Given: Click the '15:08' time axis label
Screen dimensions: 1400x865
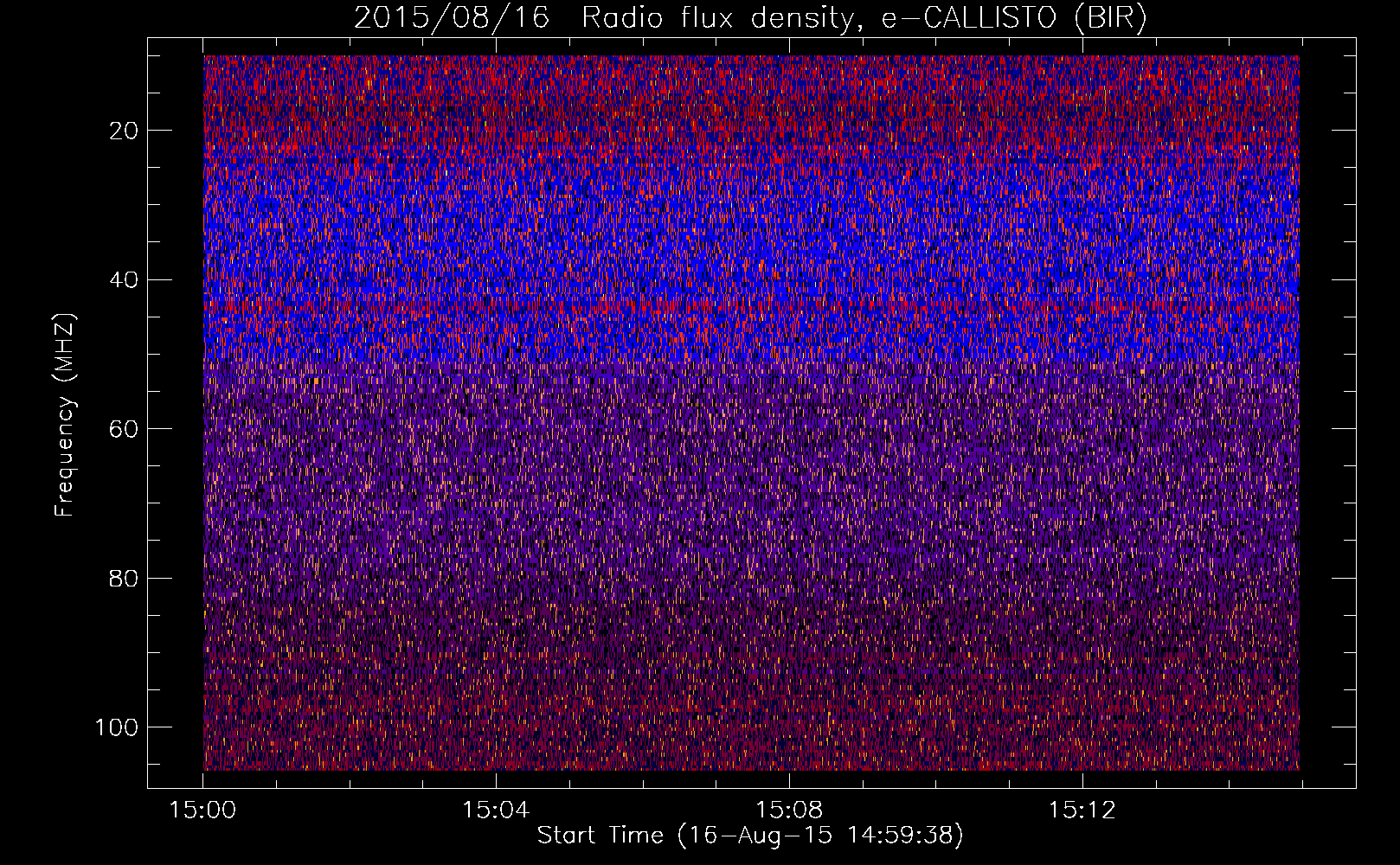Looking at the screenshot, I should (x=789, y=811).
